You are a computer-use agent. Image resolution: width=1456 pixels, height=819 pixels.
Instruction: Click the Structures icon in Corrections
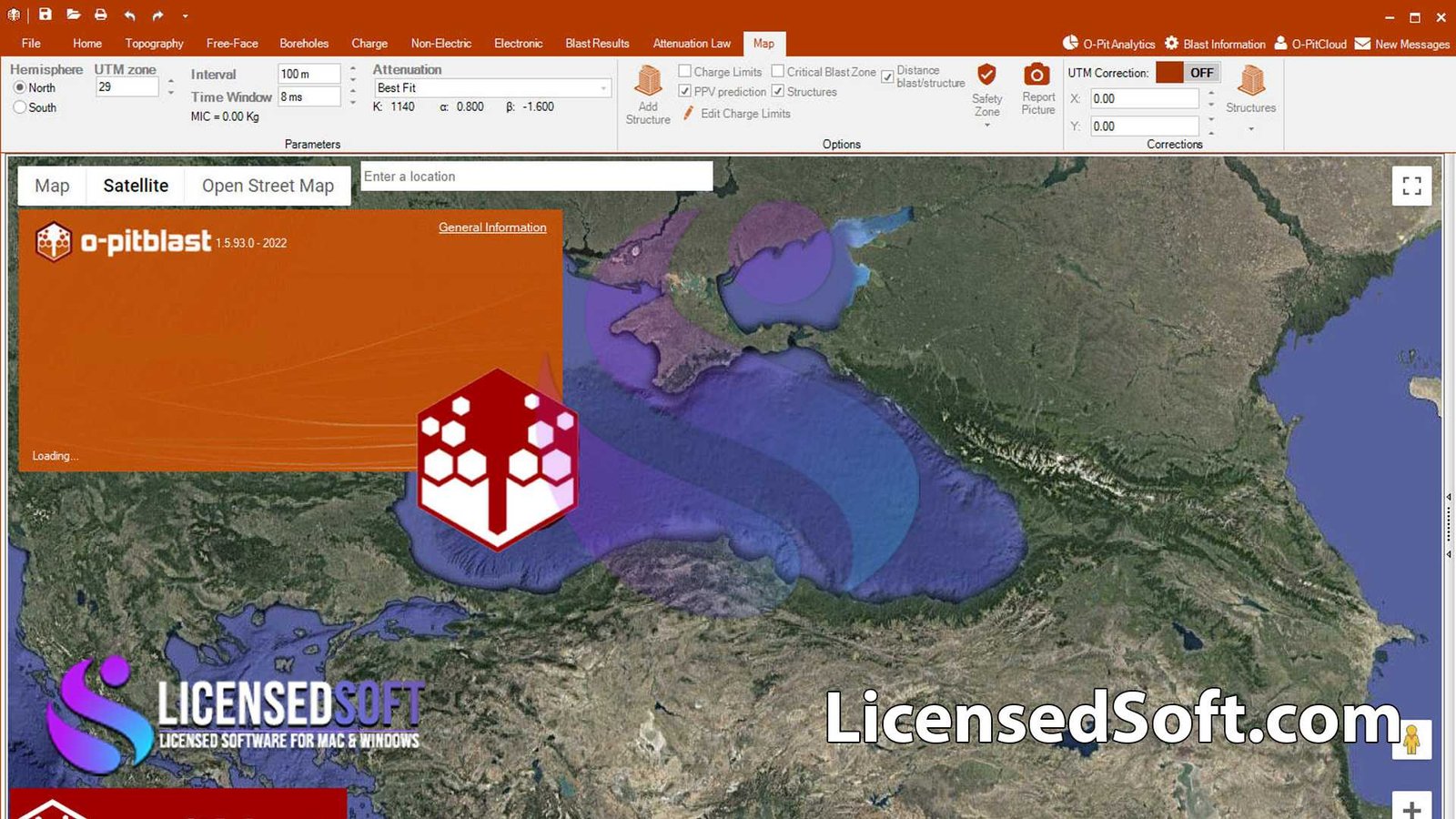pos(1250,82)
